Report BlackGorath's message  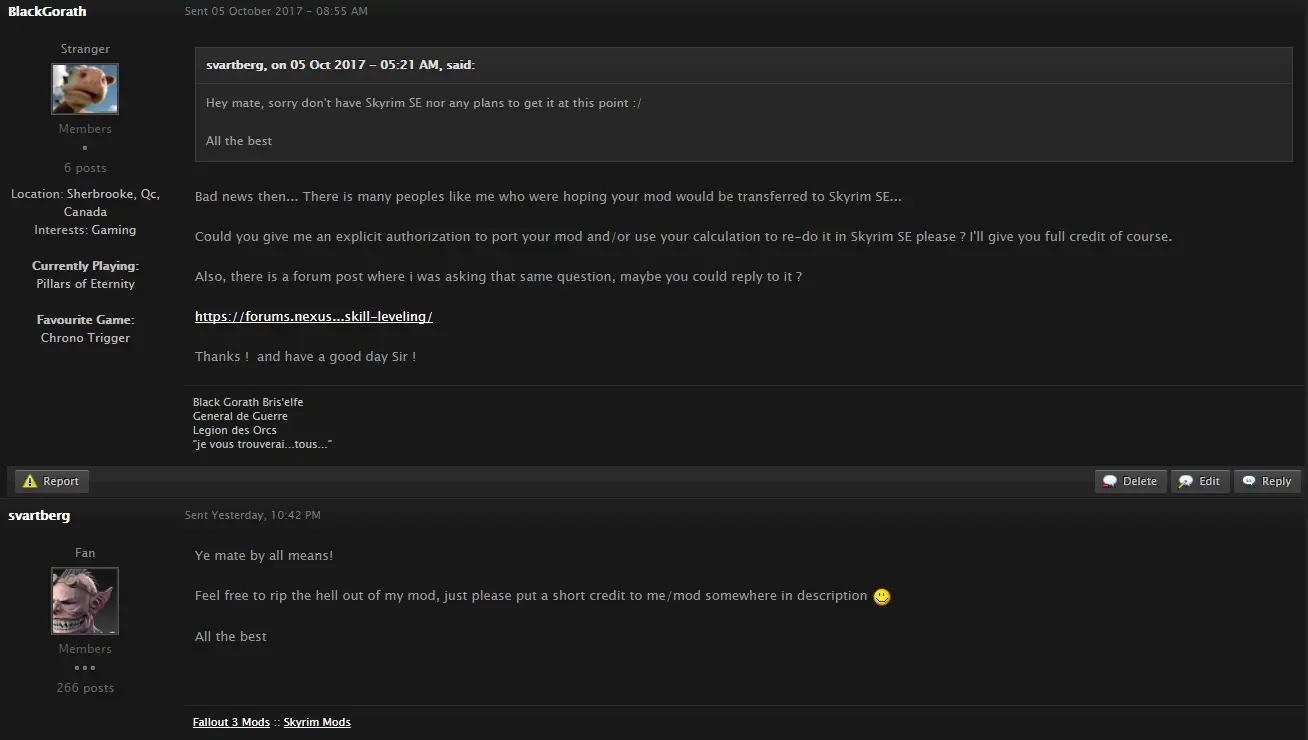(x=51, y=481)
